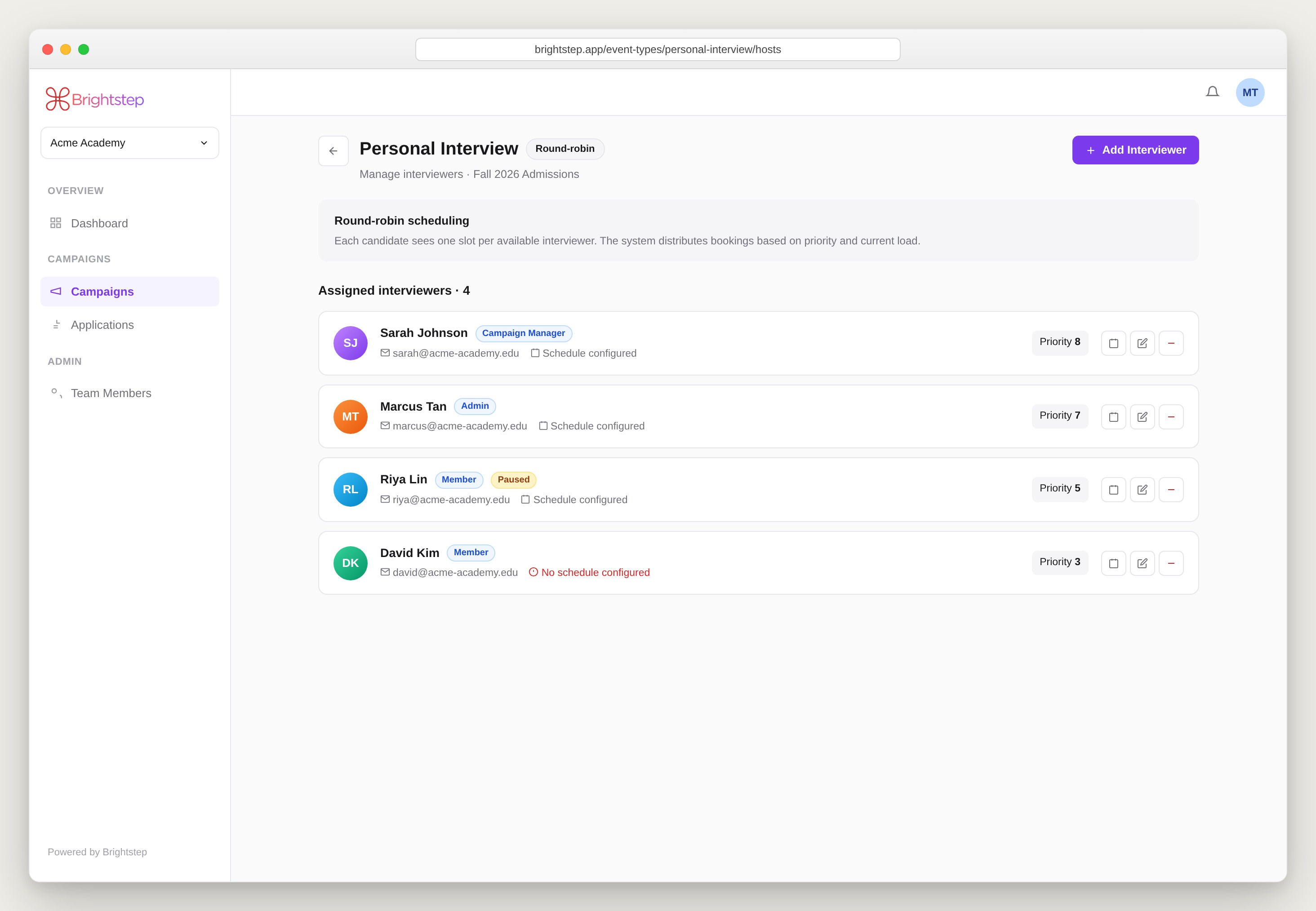Viewport: 1316px width, 911px height.
Task: Edit Riya Lin's priority settings
Action: coord(1143,490)
